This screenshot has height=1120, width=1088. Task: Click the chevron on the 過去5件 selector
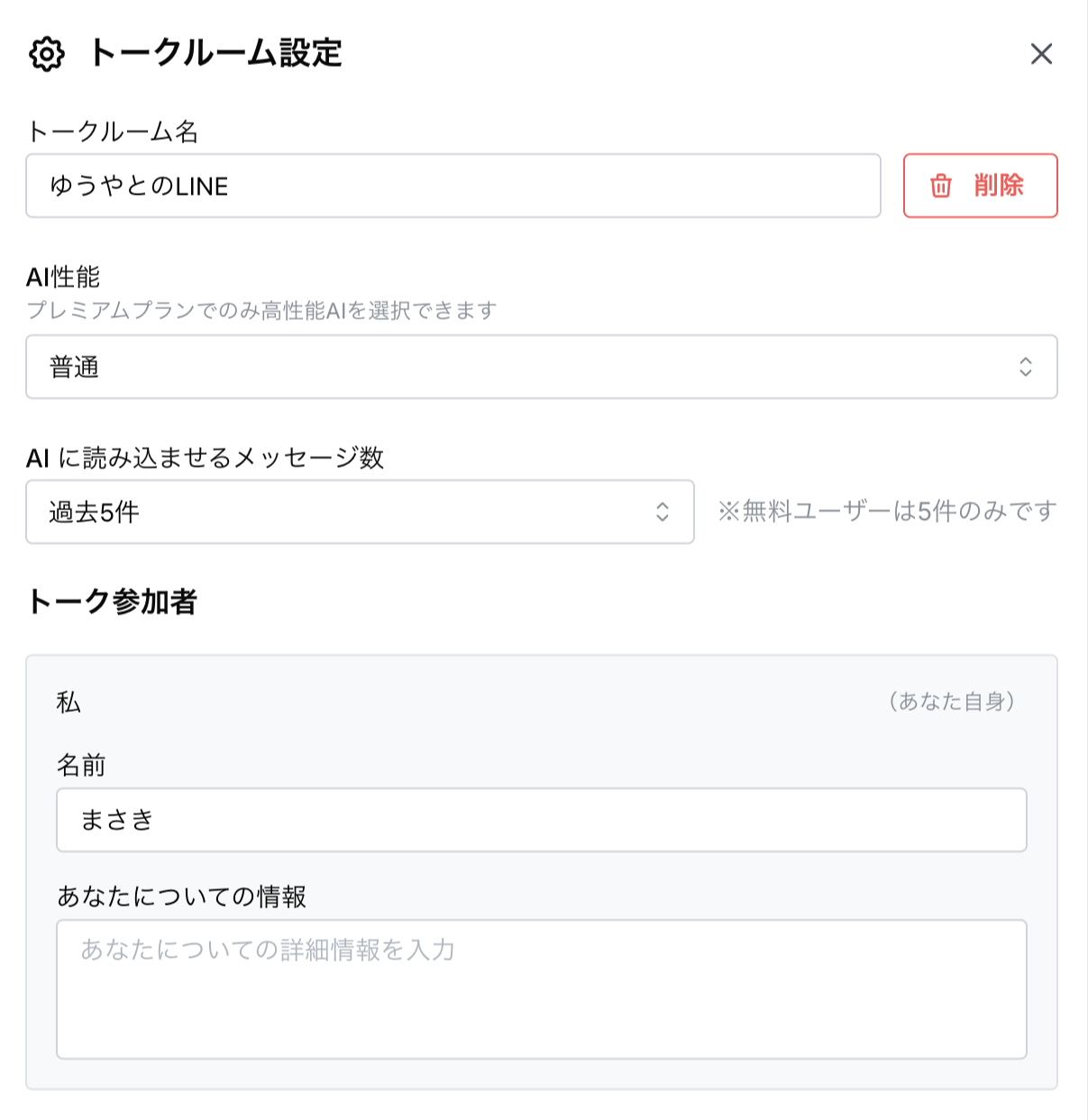pyautogui.click(x=664, y=512)
